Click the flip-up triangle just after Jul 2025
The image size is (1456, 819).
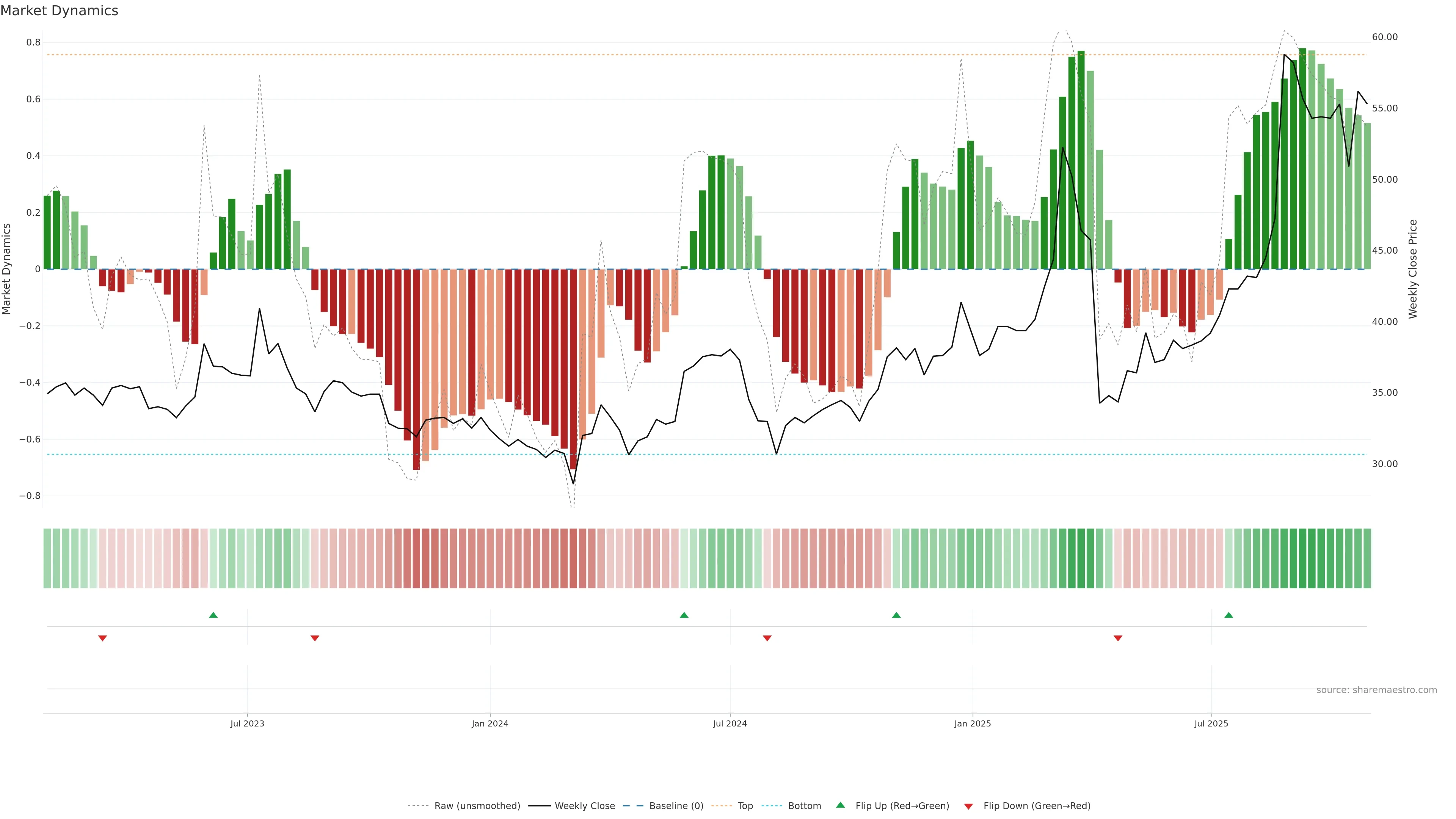(x=1229, y=615)
